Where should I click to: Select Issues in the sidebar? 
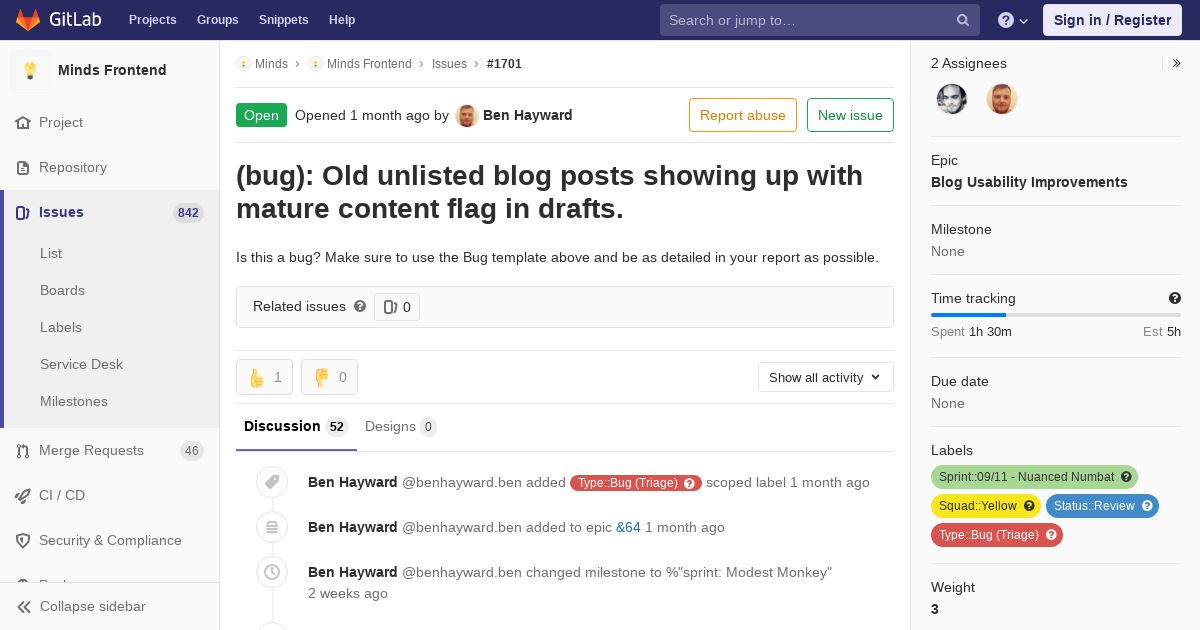coord(110,212)
